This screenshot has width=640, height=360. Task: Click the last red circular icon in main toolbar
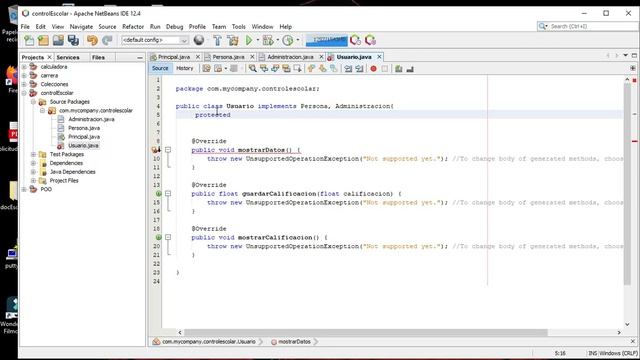[370, 40]
